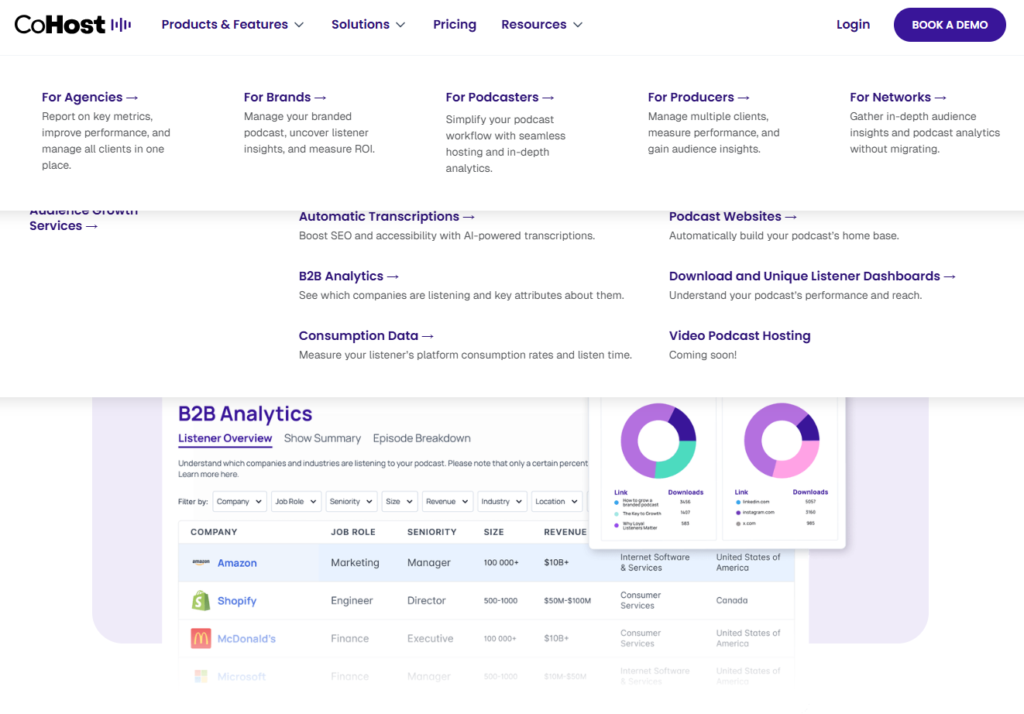This screenshot has height=714, width=1024.
Task: Switch to the Show Summary tab
Action: [x=322, y=438]
